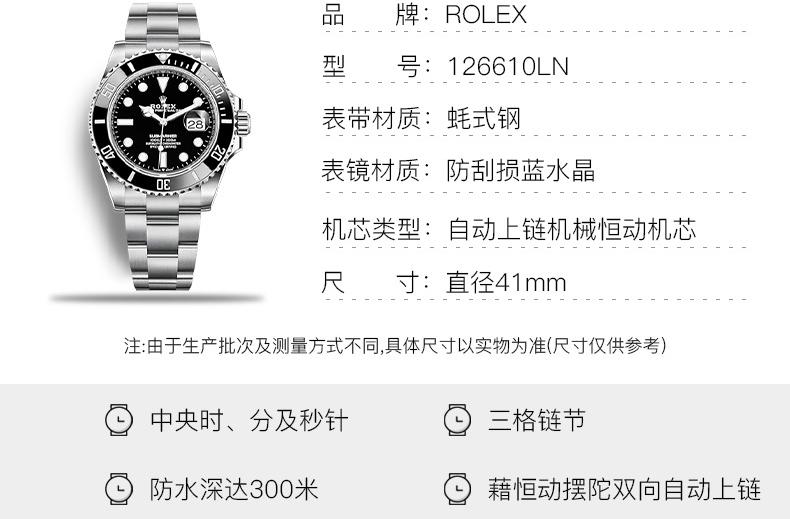Click the watch icon beside 防水深达300米

click(x=119, y=489)
